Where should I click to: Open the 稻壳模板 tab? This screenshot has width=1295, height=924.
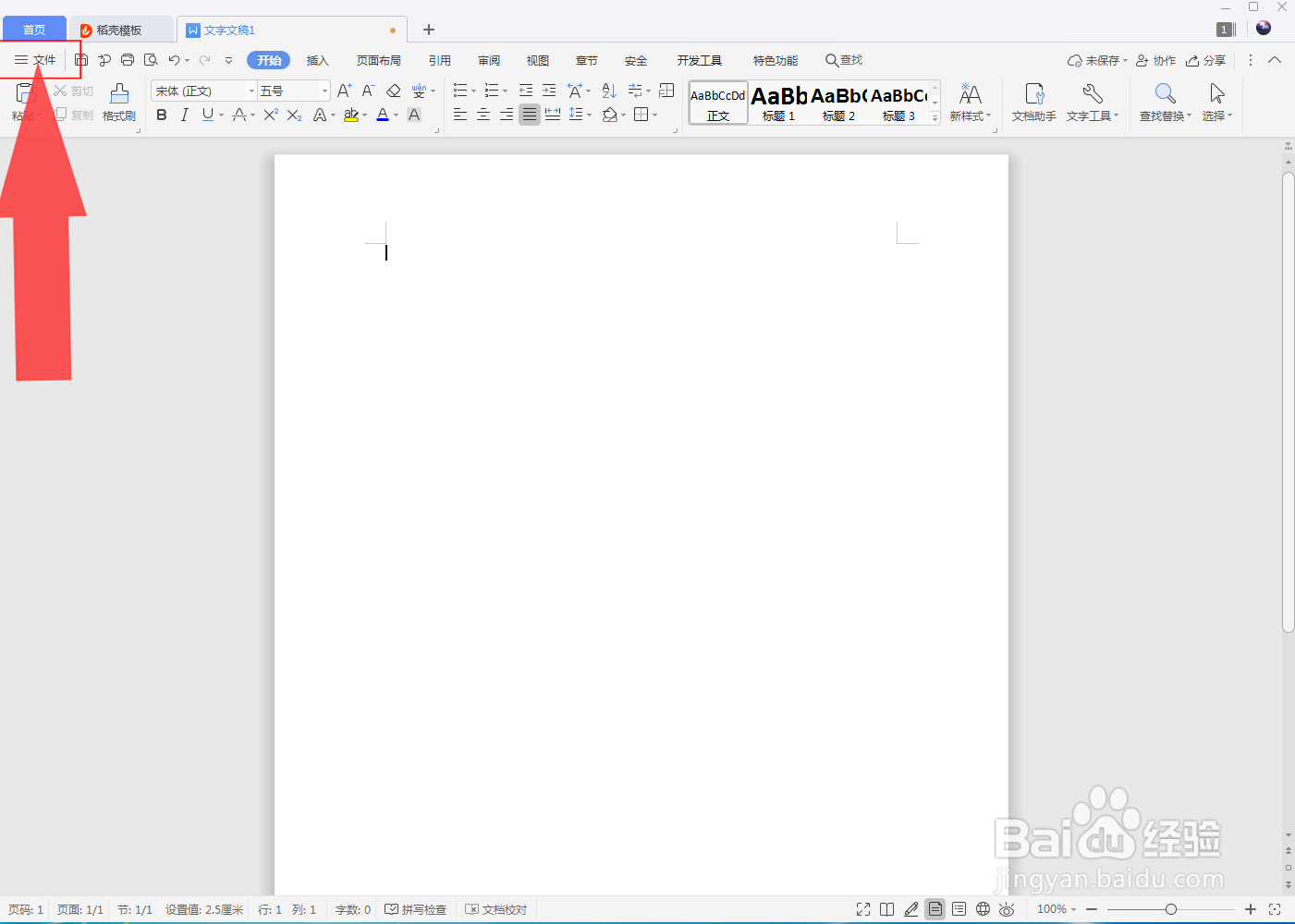pos(120,30)
